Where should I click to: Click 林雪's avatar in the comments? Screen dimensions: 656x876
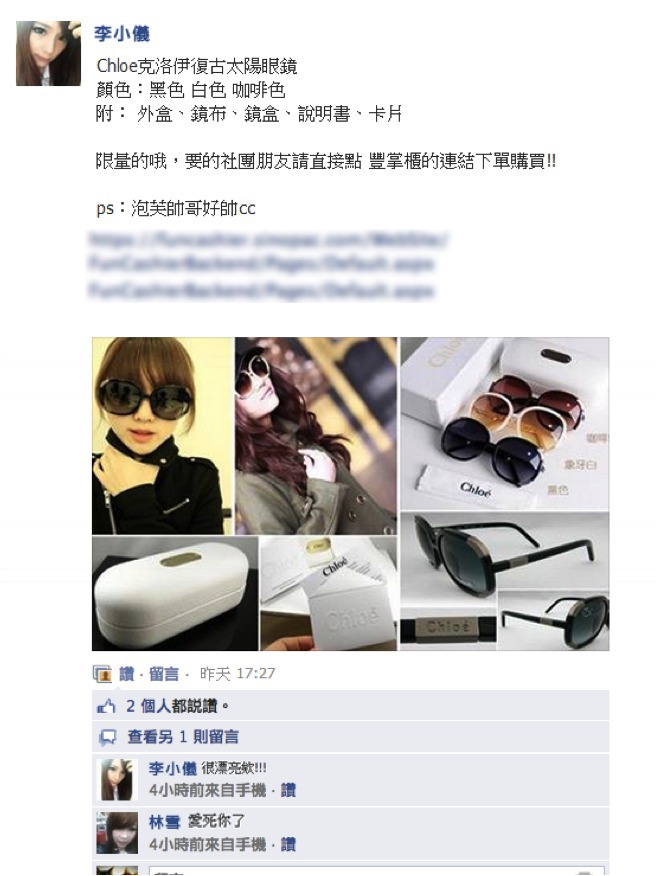tap(117, 834)
